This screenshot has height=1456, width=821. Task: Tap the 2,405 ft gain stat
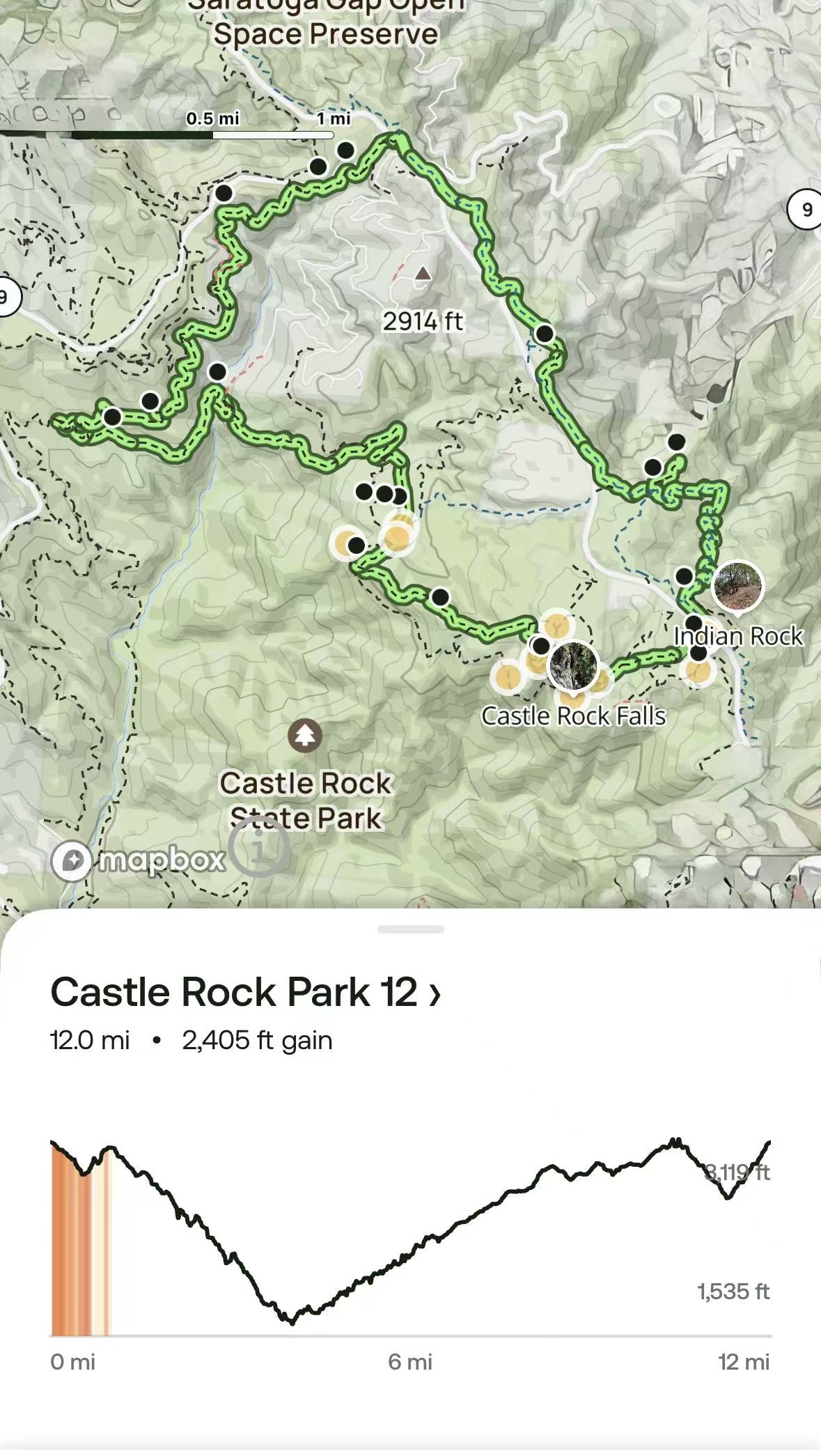click(x=257, y=1040)
